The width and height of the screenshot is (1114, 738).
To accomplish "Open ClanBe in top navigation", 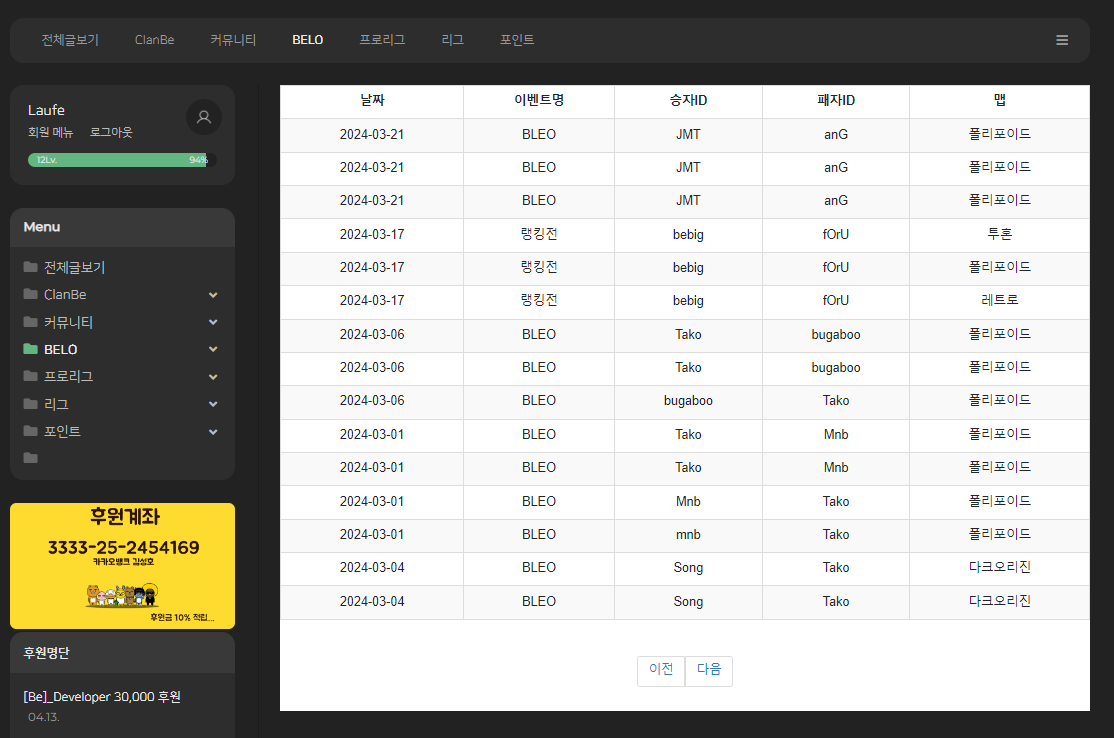I will pos(154,40).
